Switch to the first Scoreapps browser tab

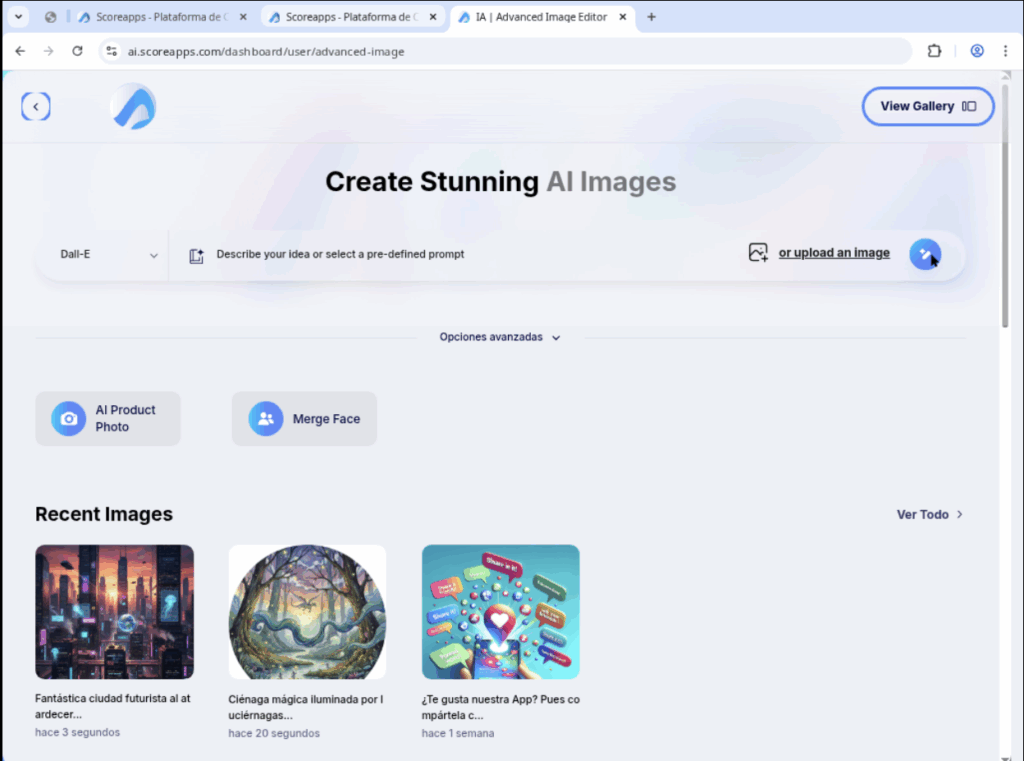(160, 17)
